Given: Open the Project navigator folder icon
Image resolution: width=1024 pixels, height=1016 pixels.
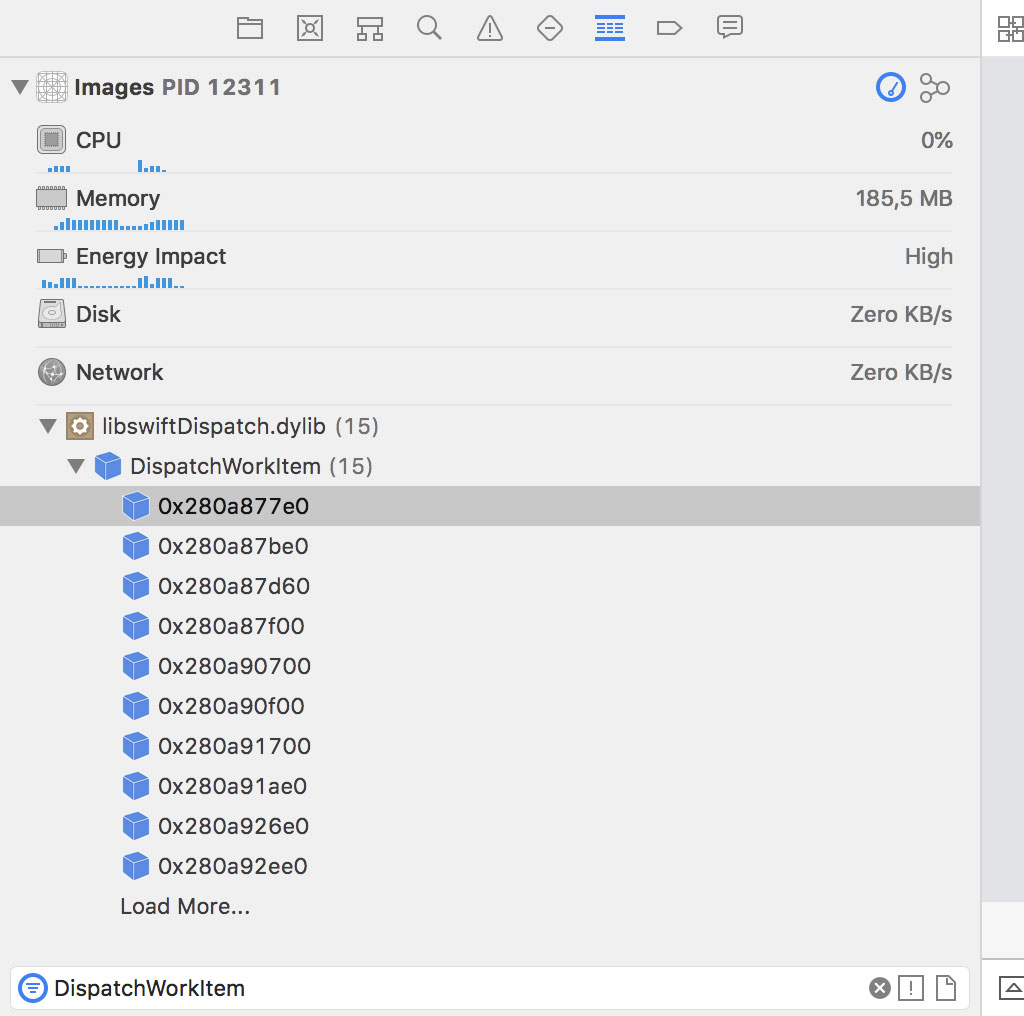Looking at the screenshot, I should click(x=249, y=27).
